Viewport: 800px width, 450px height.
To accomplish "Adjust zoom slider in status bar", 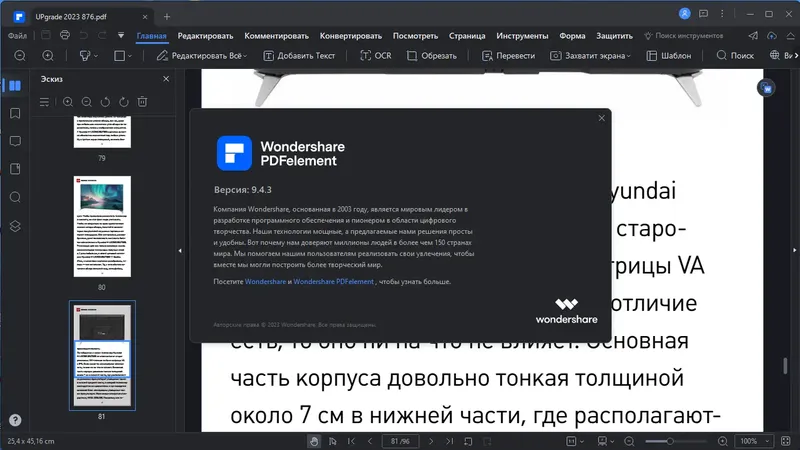I will 670,441.
